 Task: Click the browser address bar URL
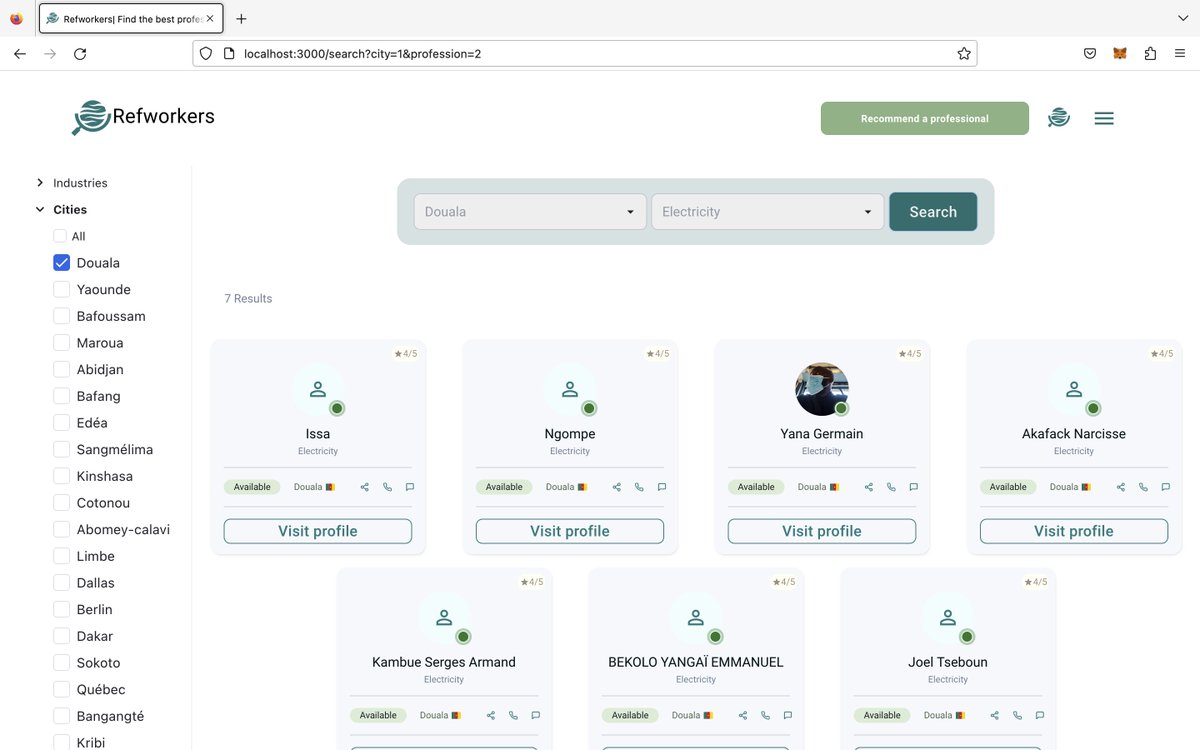[x=362, y=54]
